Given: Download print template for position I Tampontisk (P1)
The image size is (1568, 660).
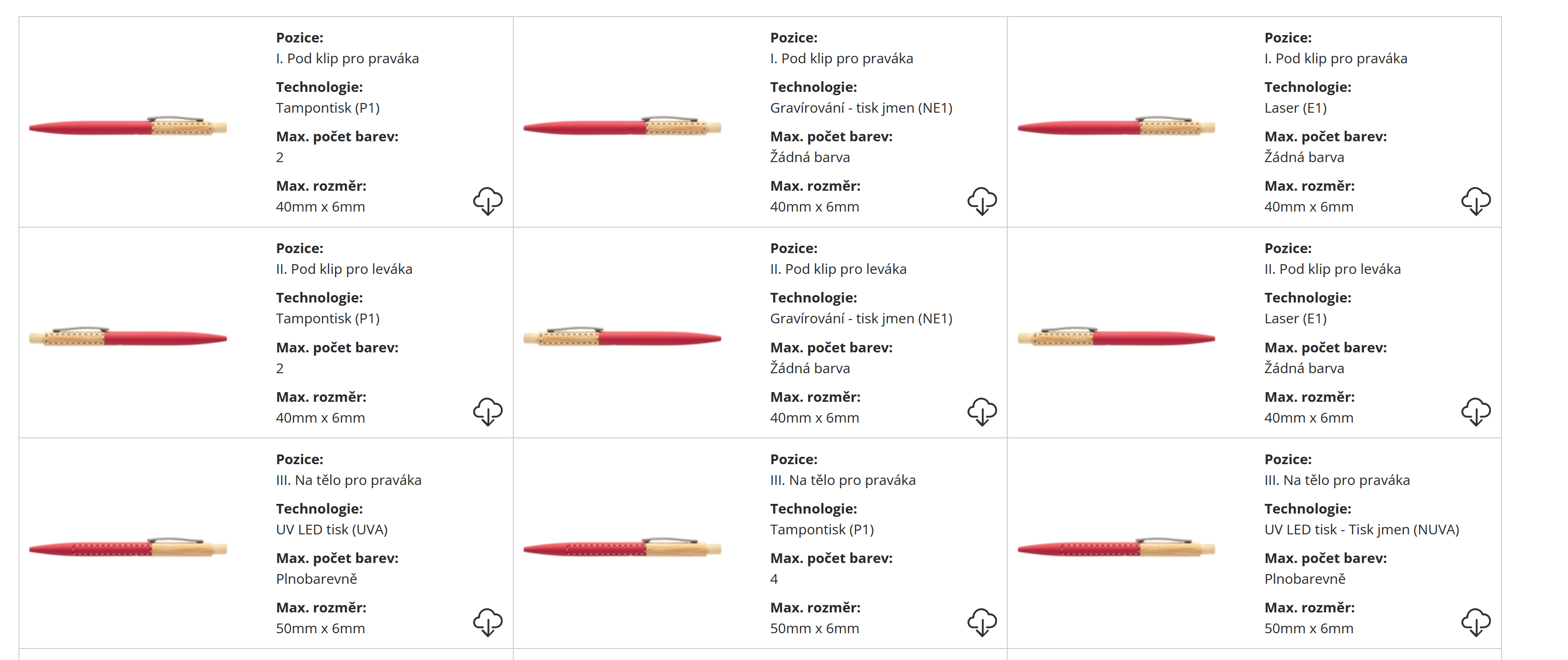Looking at the screenshot, I should 487,201.
